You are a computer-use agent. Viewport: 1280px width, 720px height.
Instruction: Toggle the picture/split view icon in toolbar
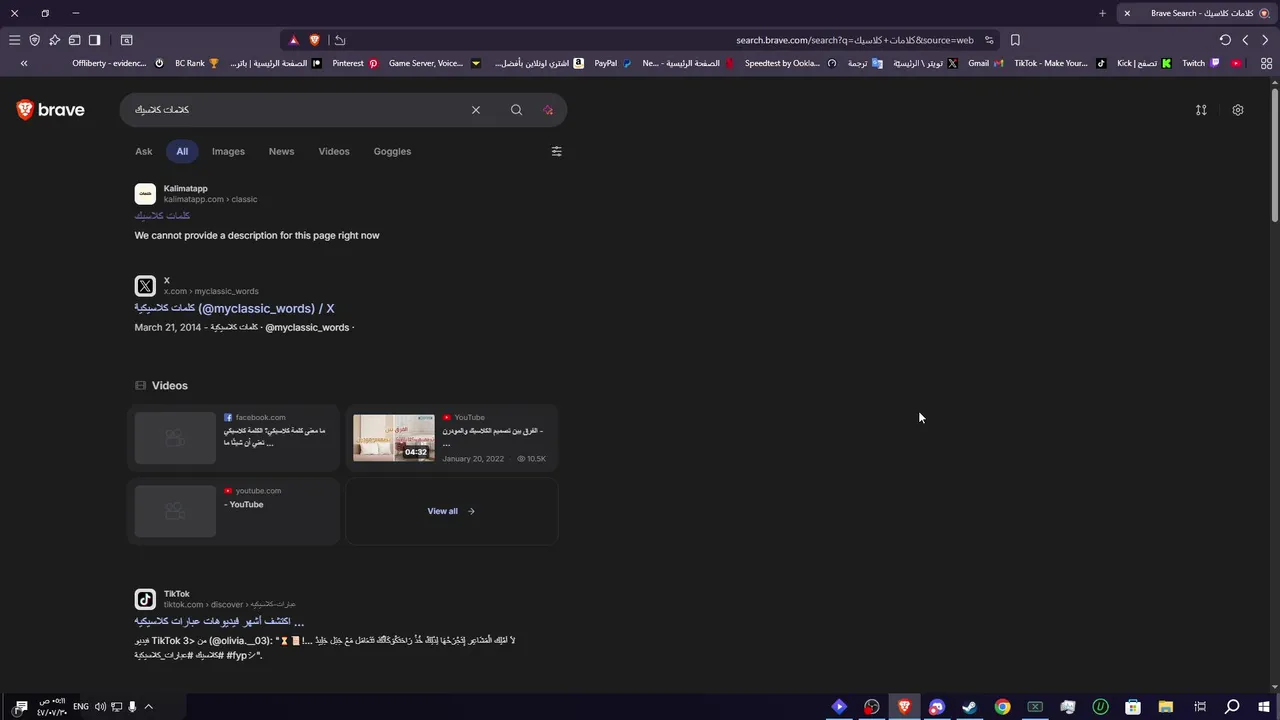(126, 40)
